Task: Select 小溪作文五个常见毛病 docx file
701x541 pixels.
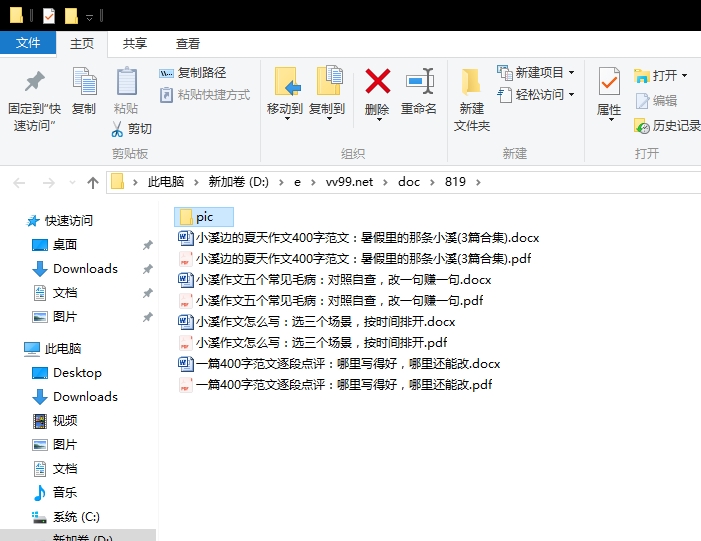Action: 334,279
